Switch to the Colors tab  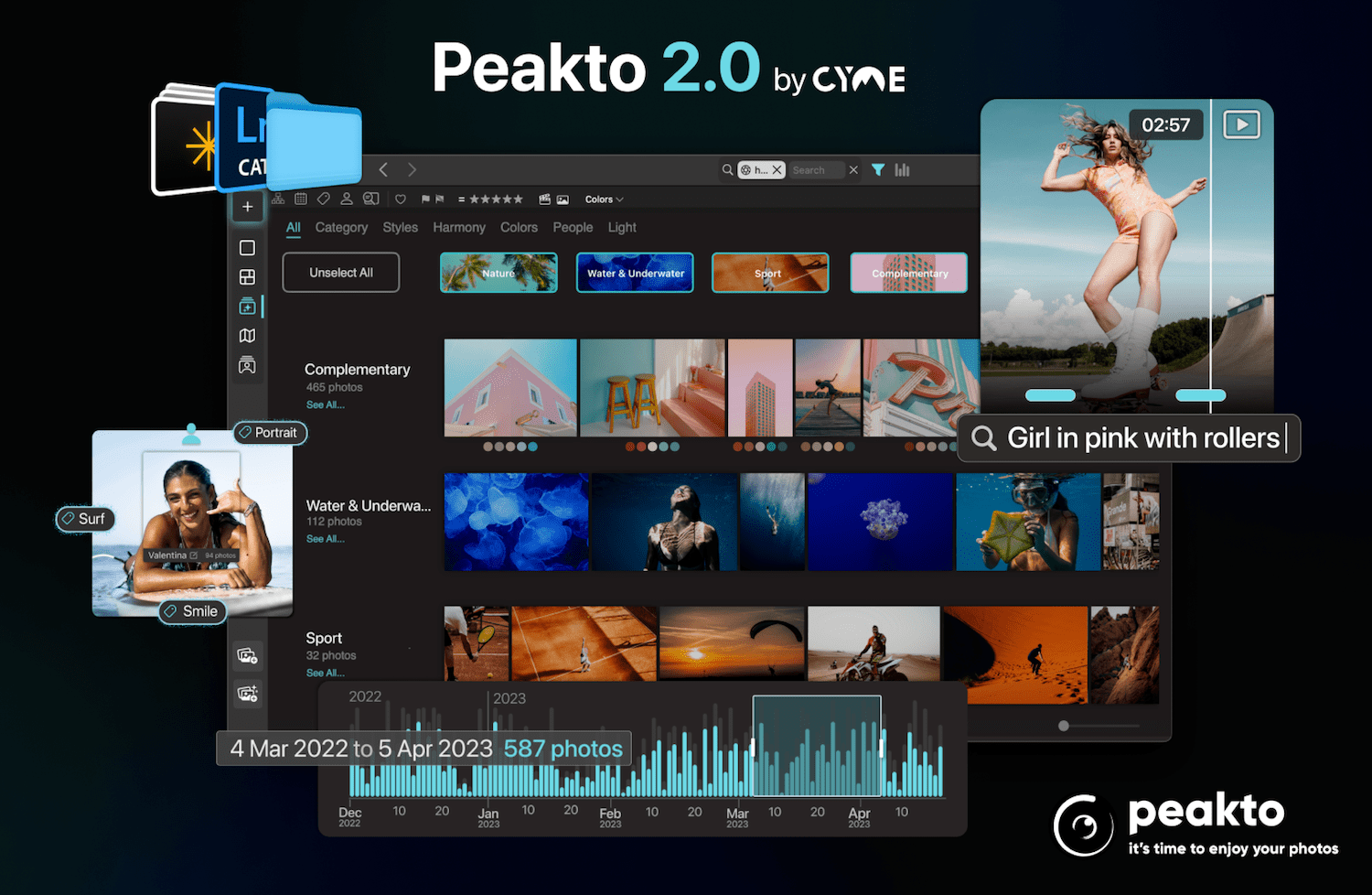coord(519,227)
